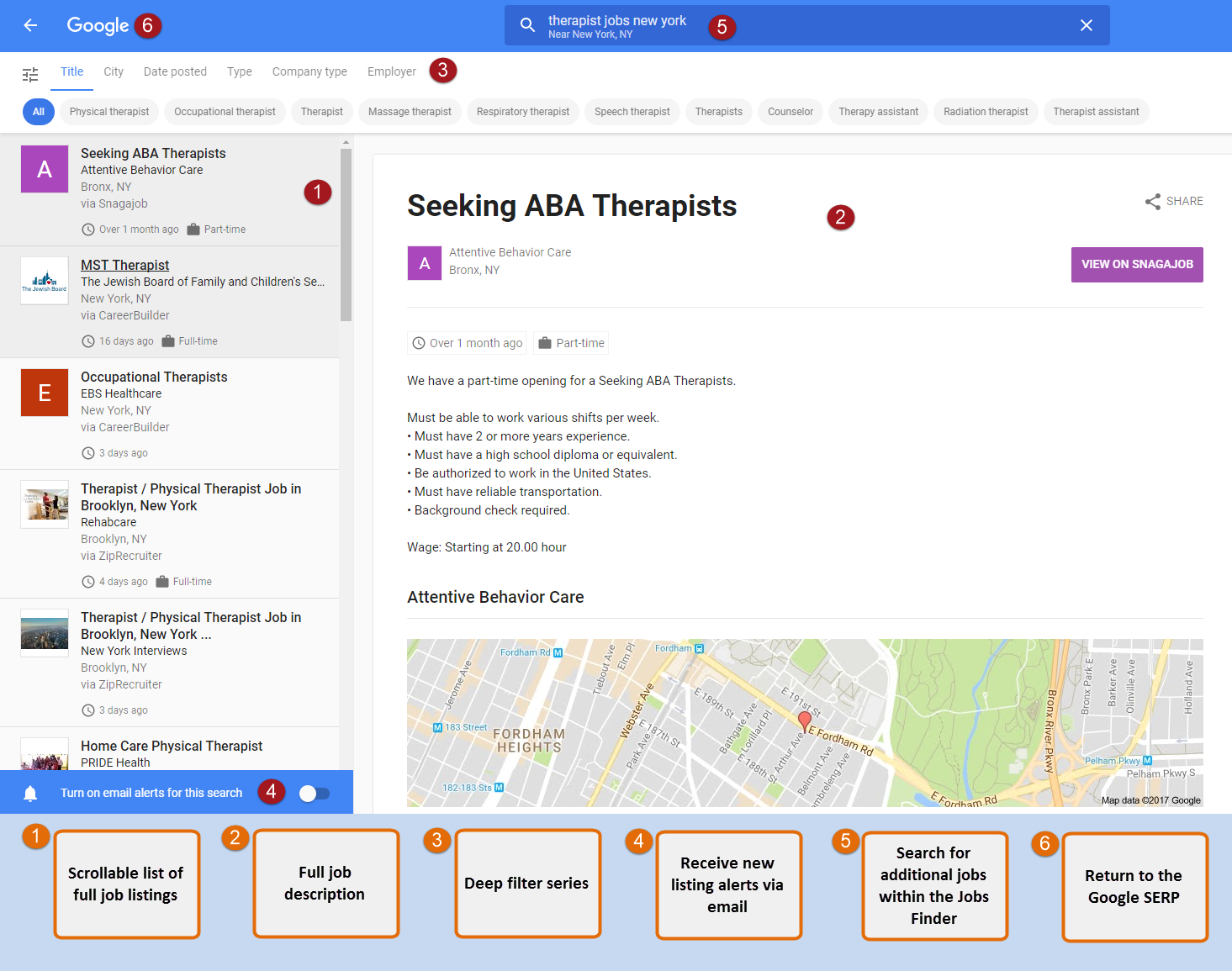Click the red map pin marker
1232x971 pixels.
(x=804, y=720)
